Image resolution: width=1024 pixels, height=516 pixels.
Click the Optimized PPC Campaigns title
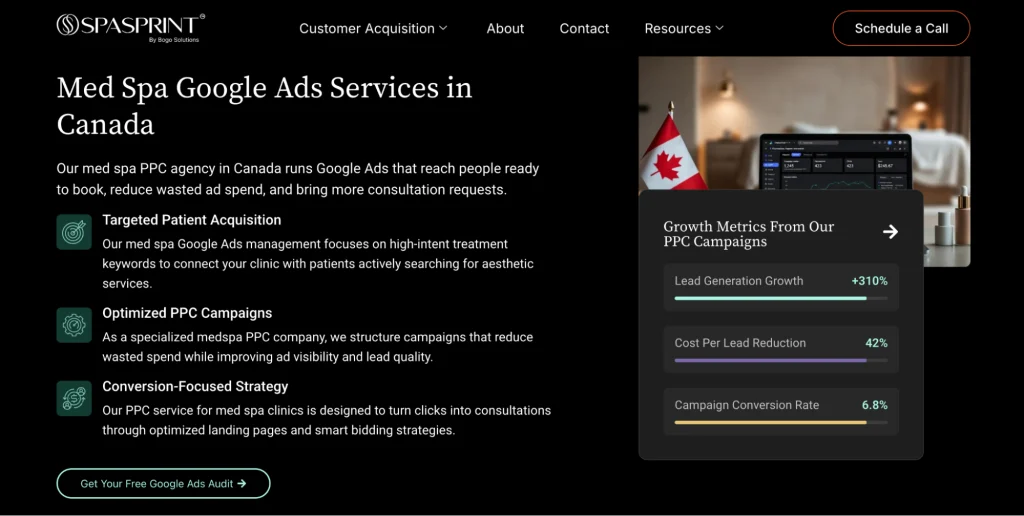point(187,313)
